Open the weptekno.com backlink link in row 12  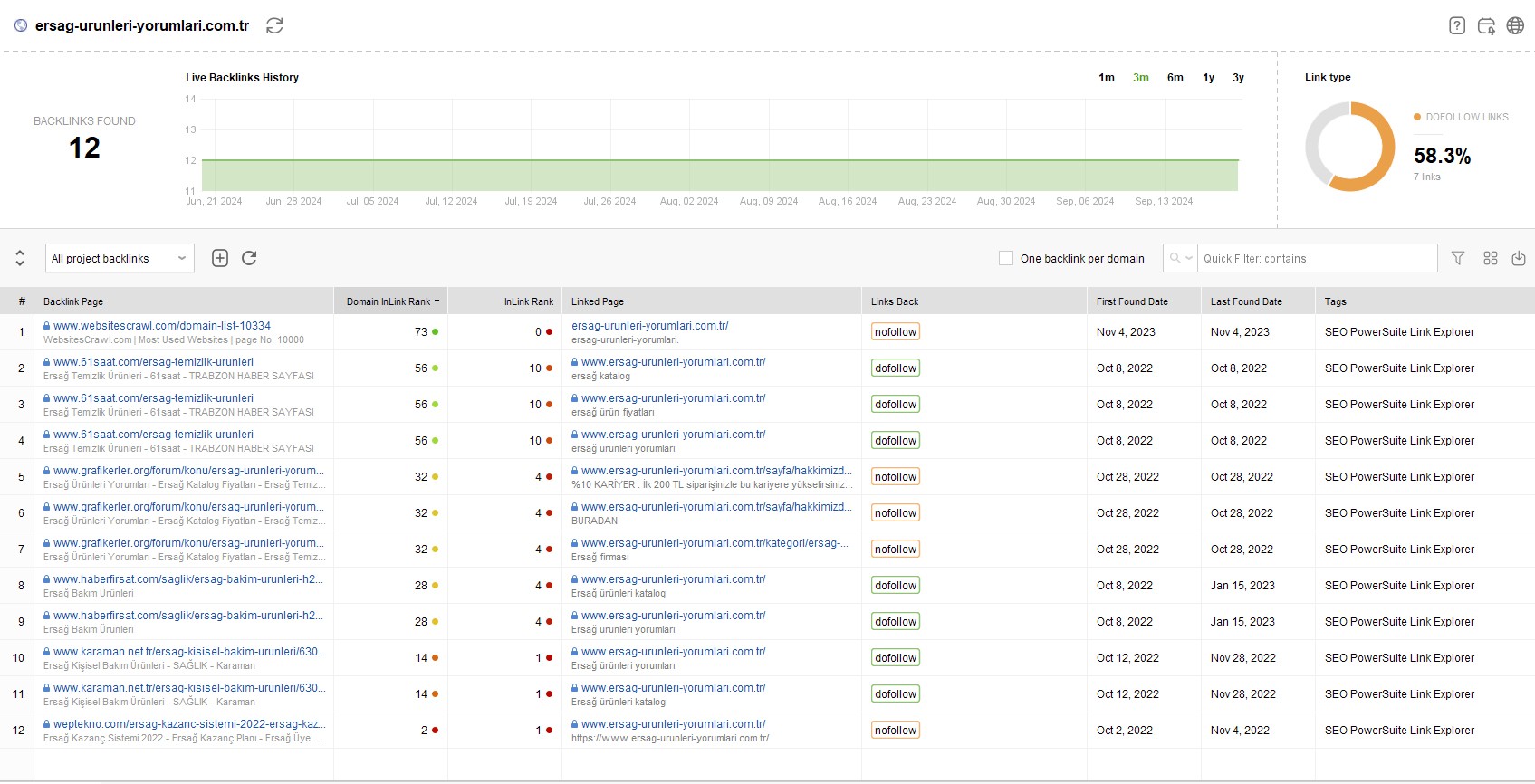coord(189,724)
